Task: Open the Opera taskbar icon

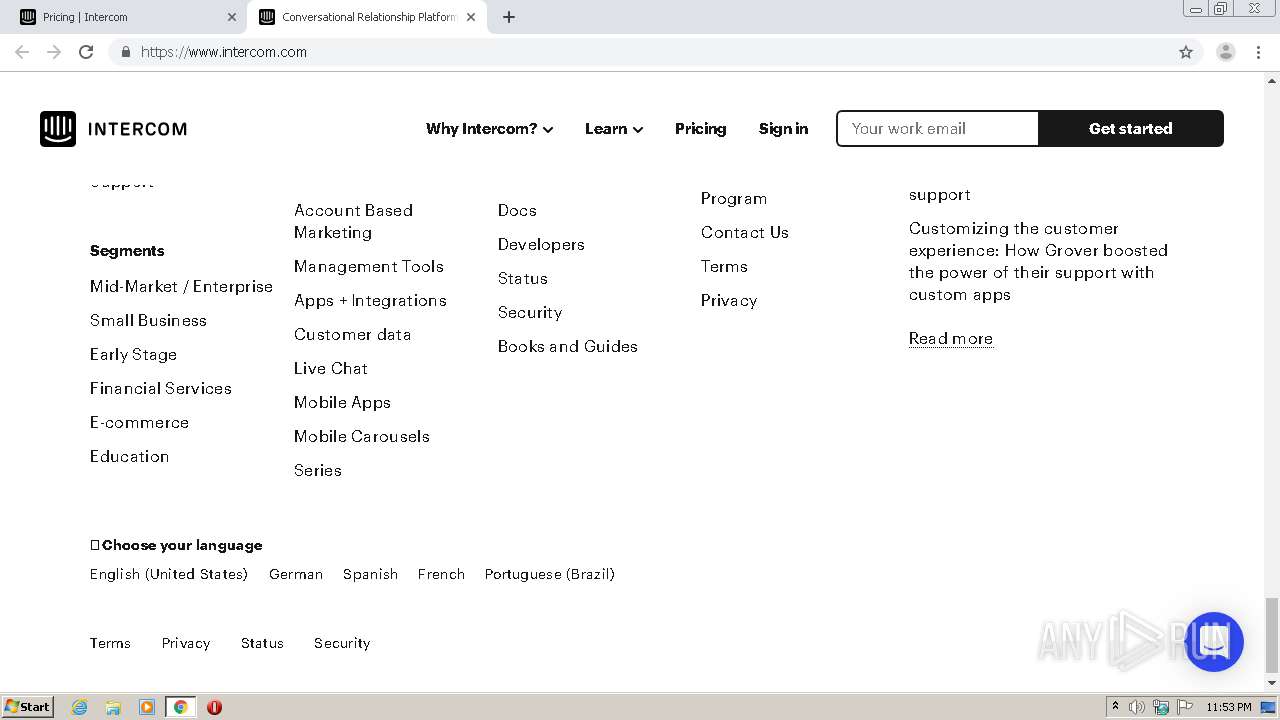Action: 214,707
